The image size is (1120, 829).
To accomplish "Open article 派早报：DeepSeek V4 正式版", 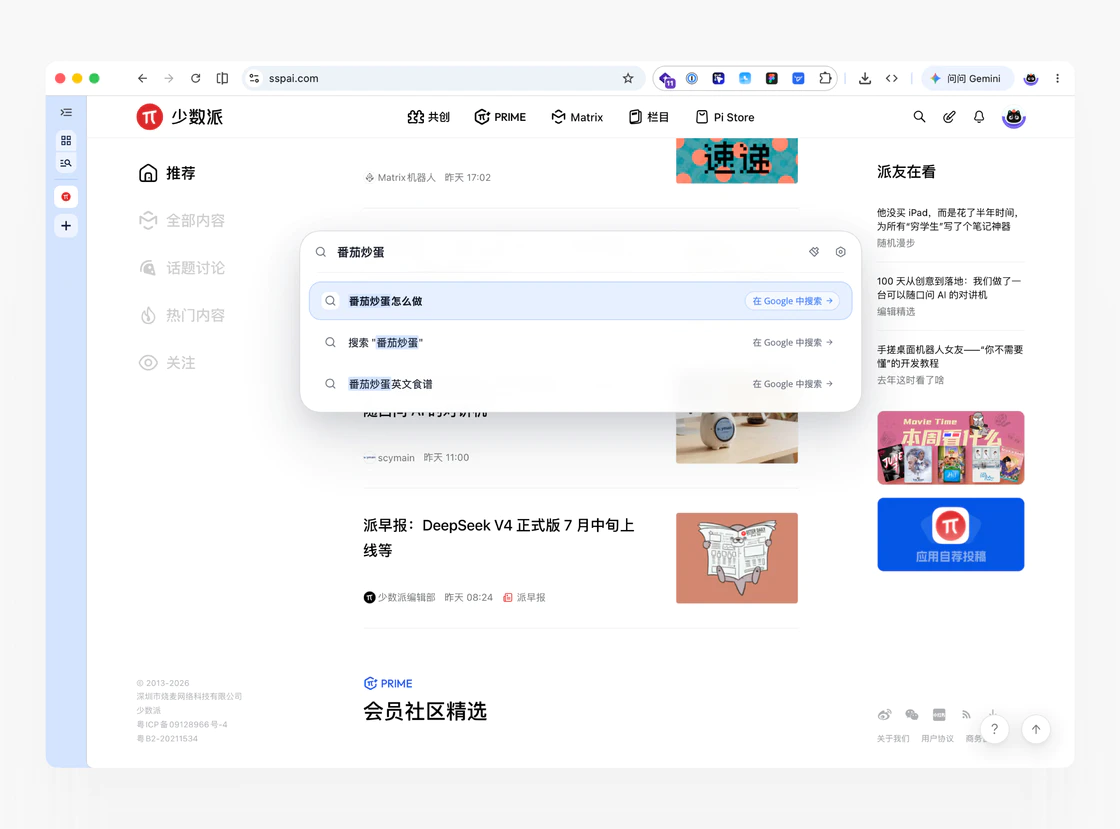I will [499, 538].
